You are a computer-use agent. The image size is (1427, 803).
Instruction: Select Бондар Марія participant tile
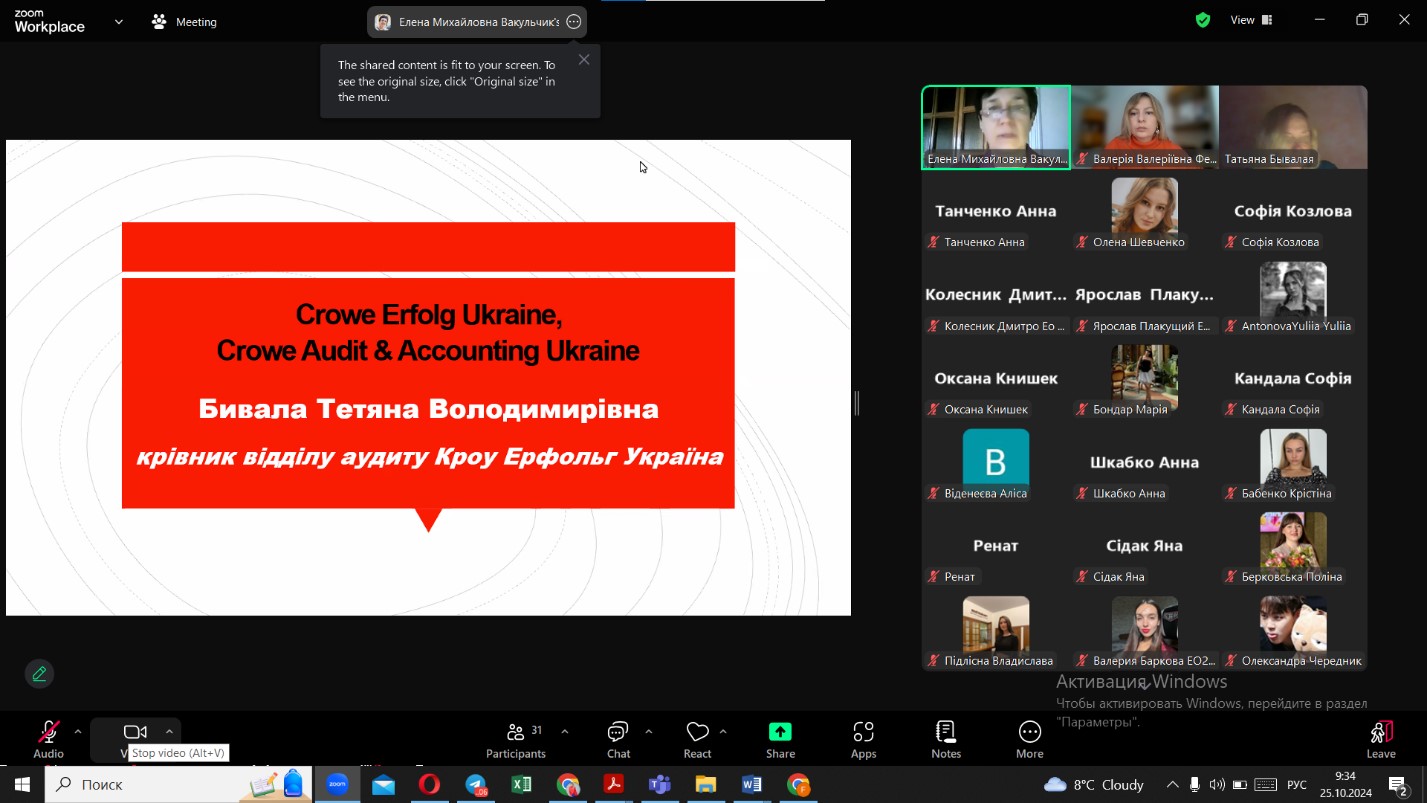click(x=1145, y=378)
